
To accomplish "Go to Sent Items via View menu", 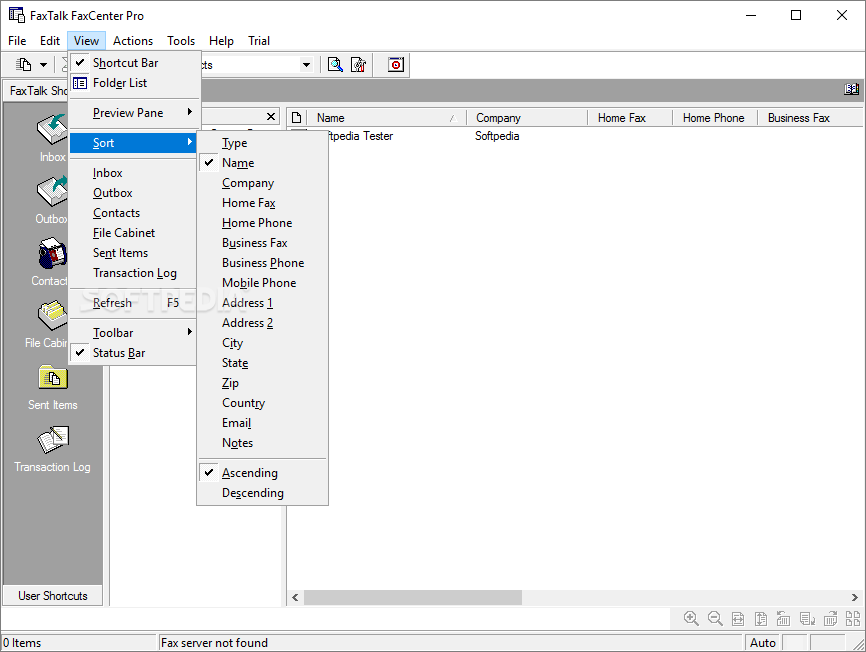I will (x=133, y=253).
